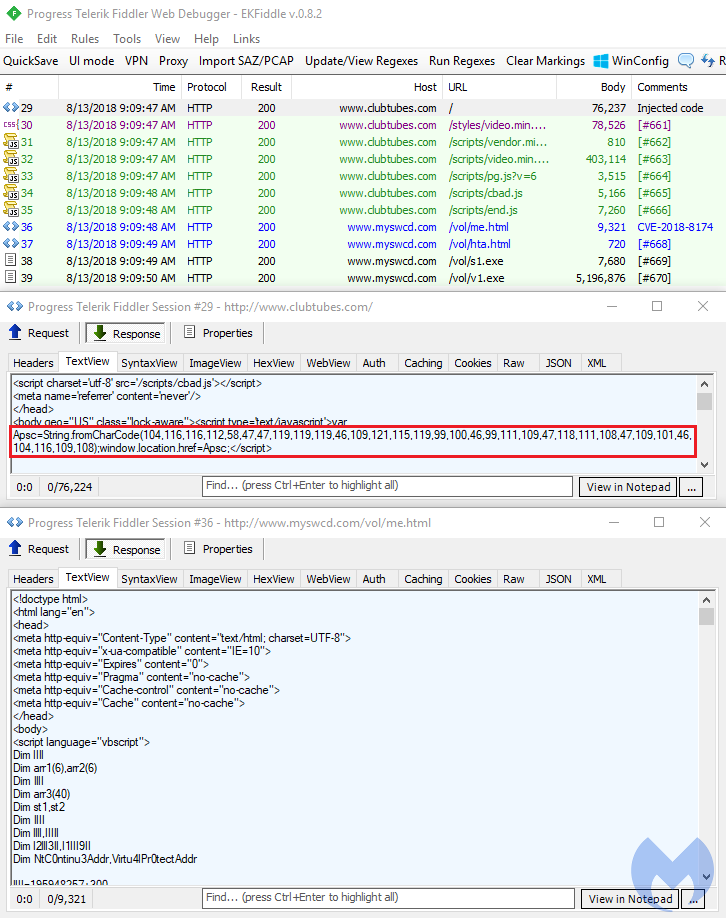Switch to Request in Session #36 window
726x918 pixels.
click(39, 549)
